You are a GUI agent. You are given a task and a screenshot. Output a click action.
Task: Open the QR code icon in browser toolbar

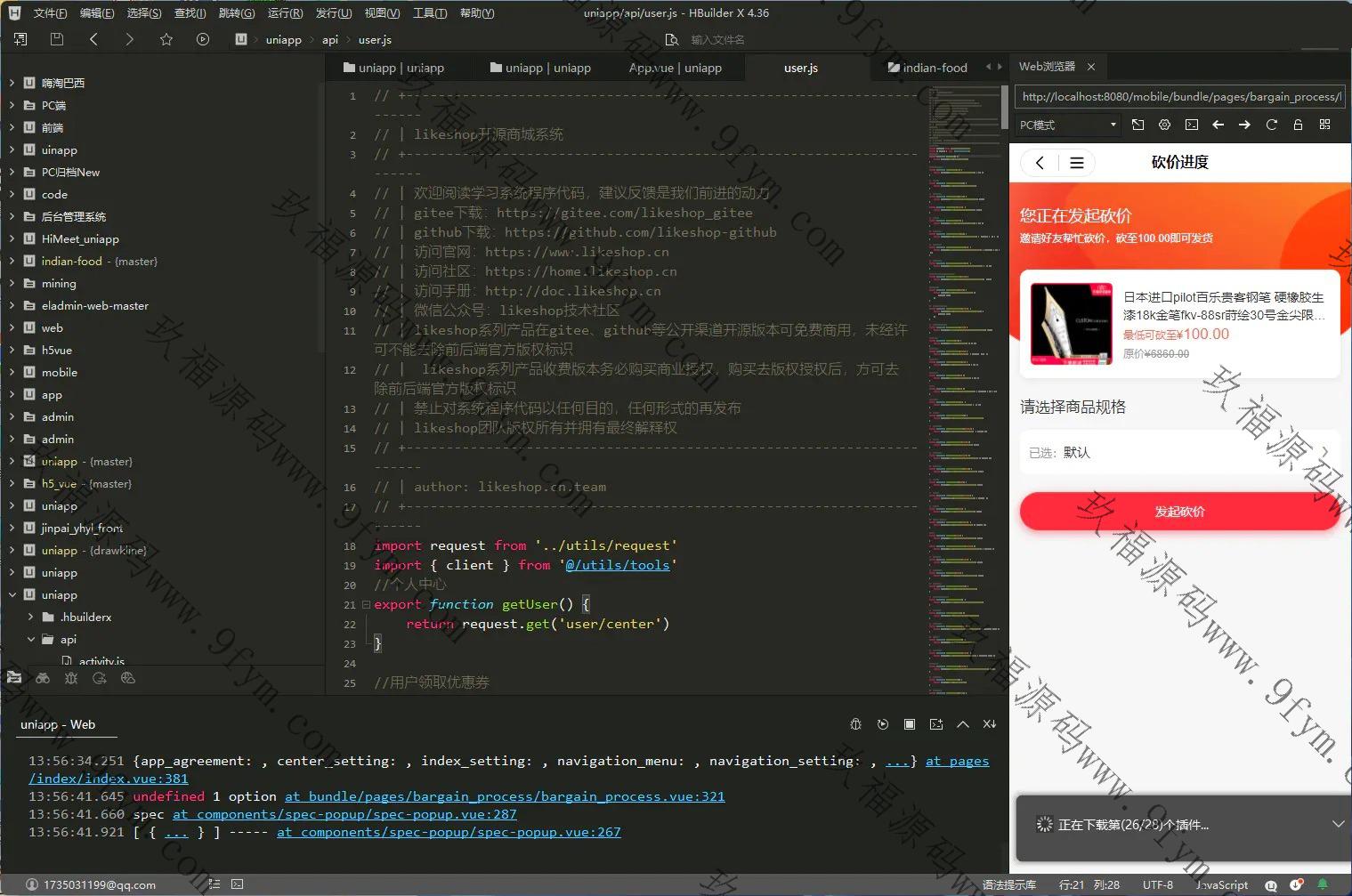pyautogui.click(x=1324, y=125)
